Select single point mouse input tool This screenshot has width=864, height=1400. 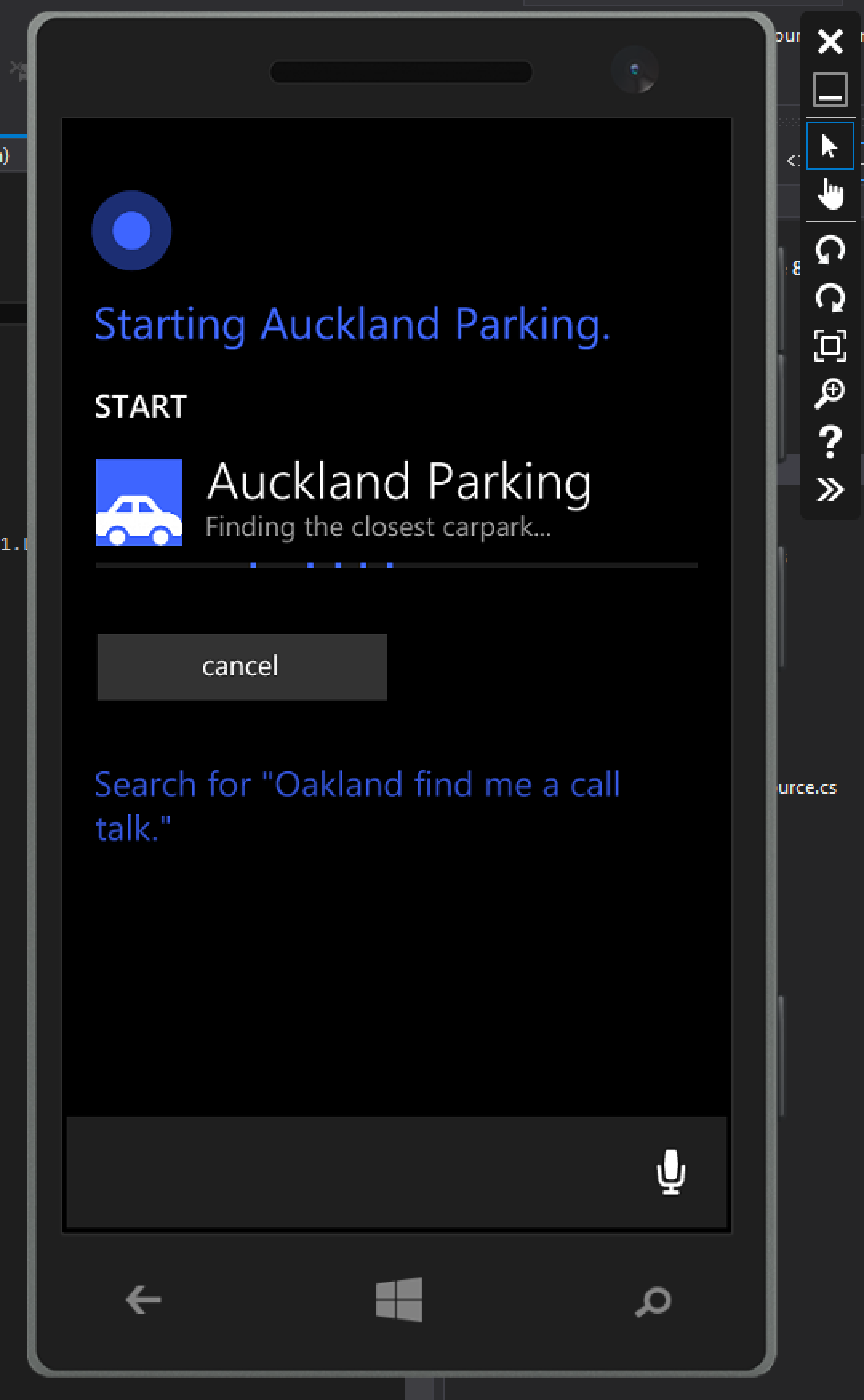coord(830,146)
